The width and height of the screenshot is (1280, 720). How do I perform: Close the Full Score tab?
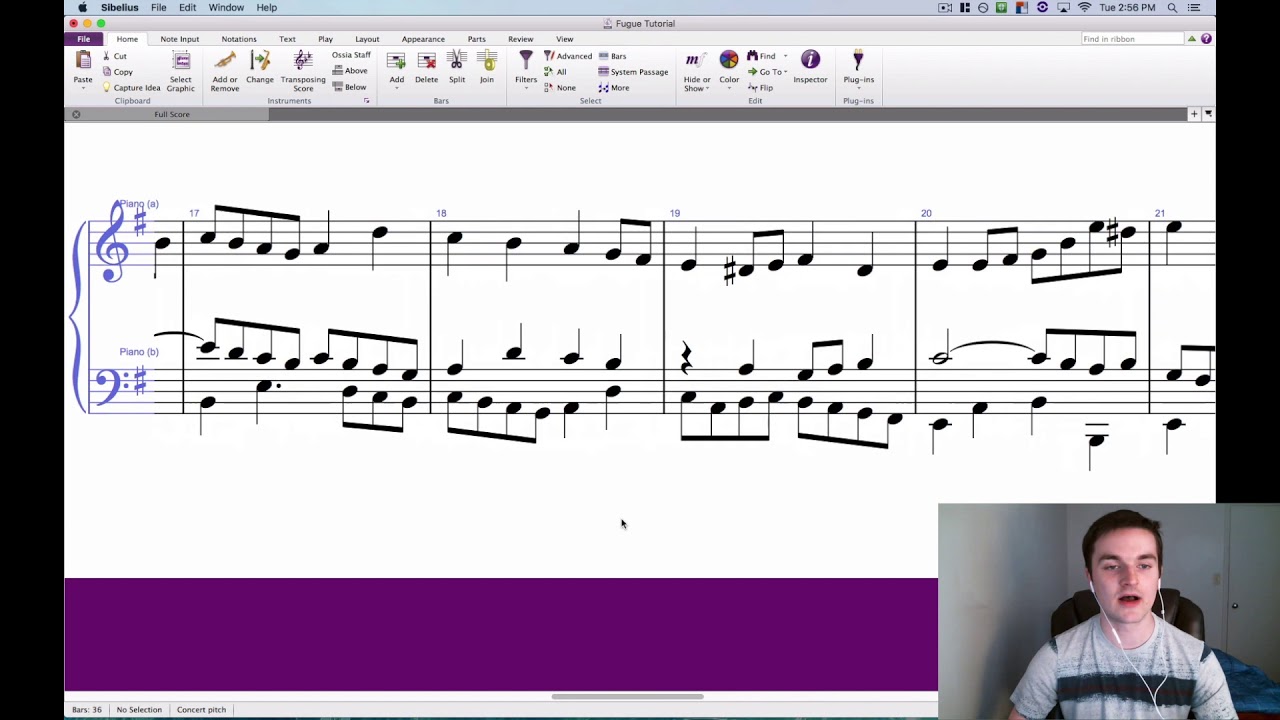pos(76,114)
